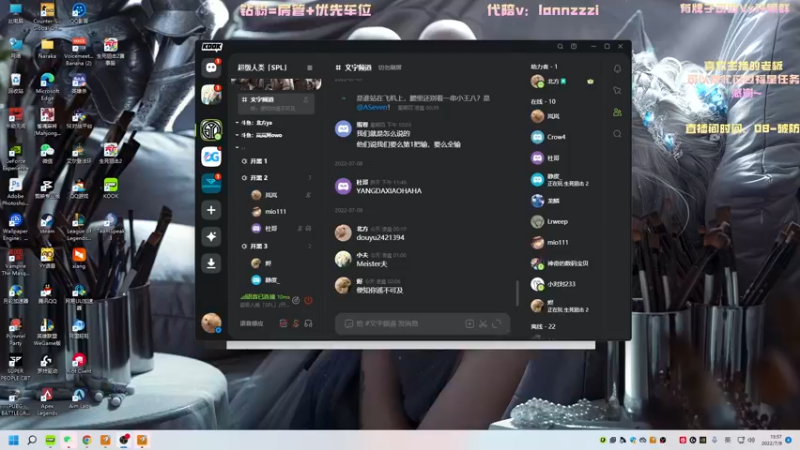
Task: Toggle channel notifications bell icon
Action: pos(617,68)
